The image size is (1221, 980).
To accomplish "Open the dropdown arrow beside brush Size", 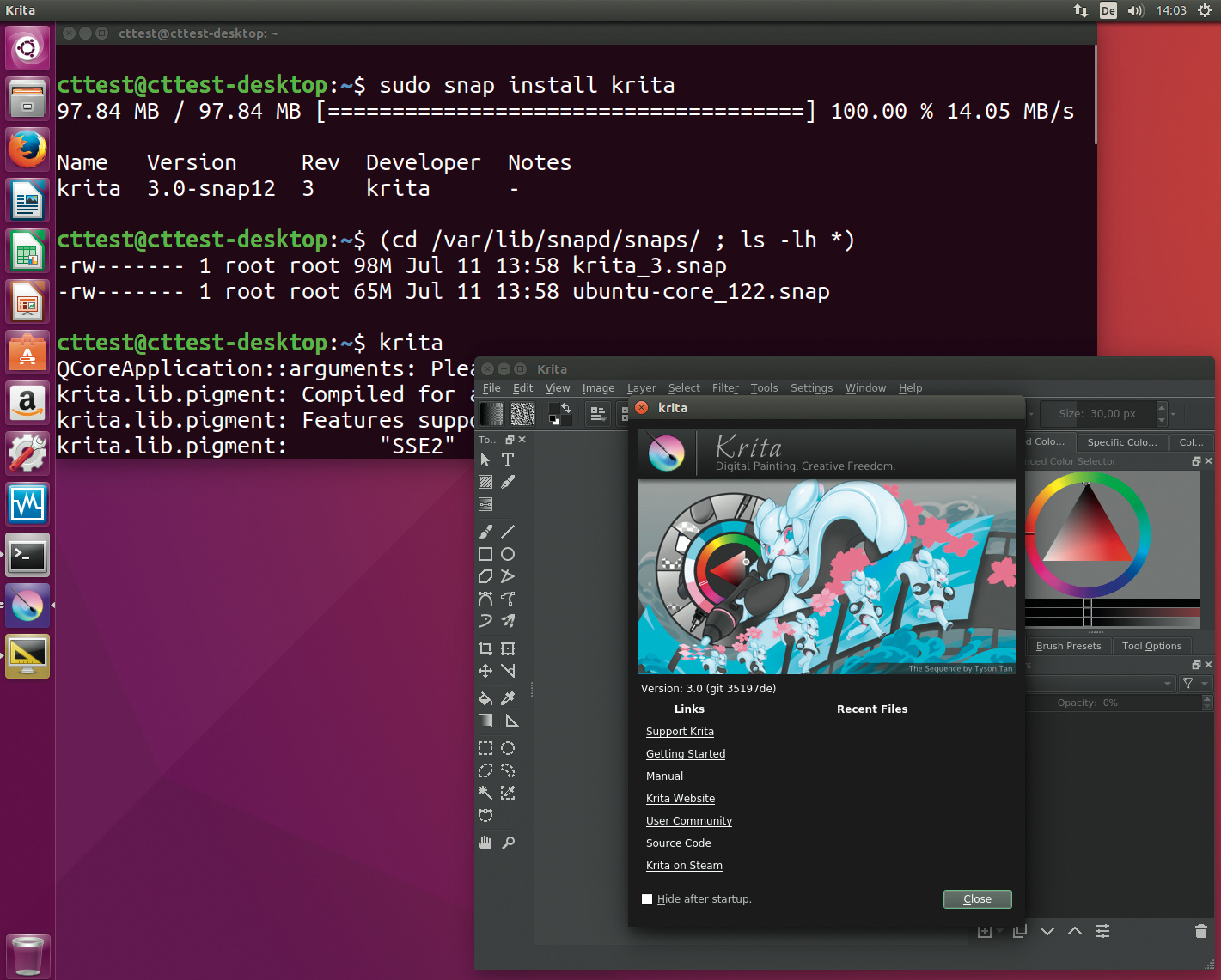I will (x=1173, y=414).
